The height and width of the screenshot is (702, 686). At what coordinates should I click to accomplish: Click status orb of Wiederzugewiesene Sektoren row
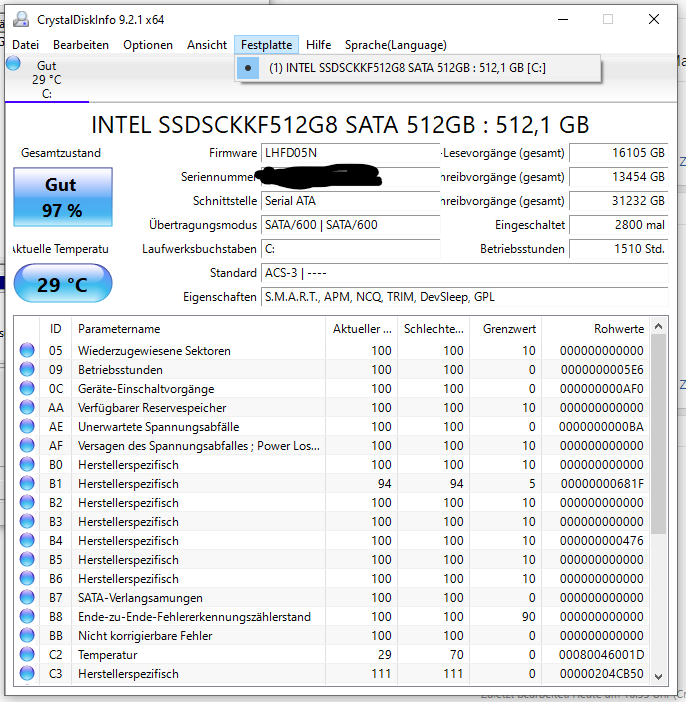(x=27, y=350)
